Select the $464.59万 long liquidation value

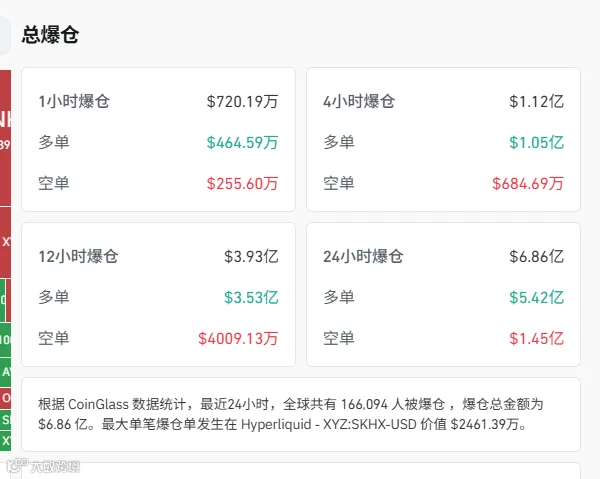point(242,142)
